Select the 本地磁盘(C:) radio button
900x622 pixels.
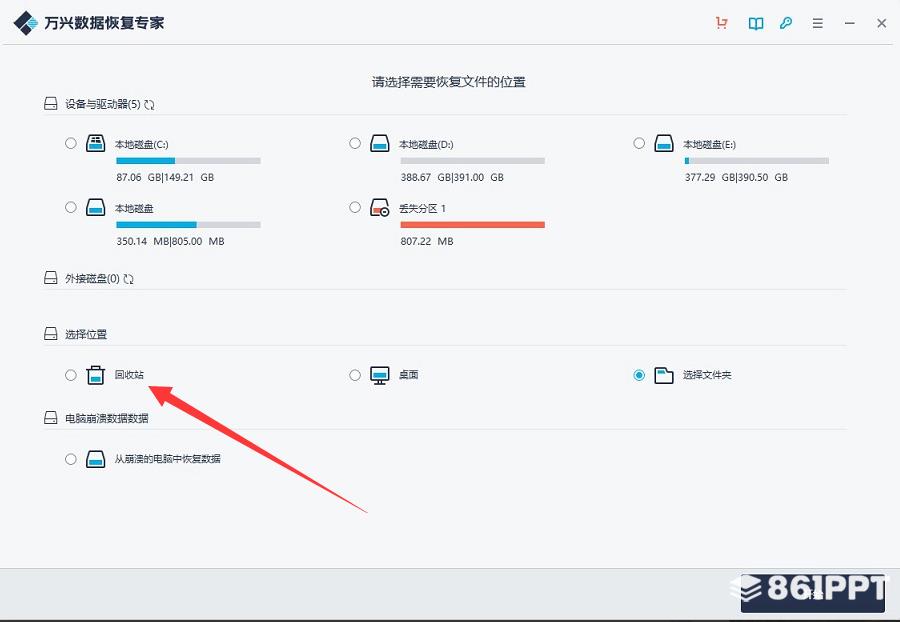pyautogui.click(x=71, y=143)
